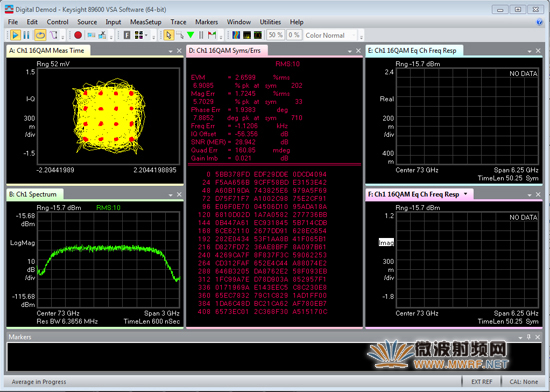
Task: Pin the Markers panel
Action: pyautogui.click(x=529, y=337)
